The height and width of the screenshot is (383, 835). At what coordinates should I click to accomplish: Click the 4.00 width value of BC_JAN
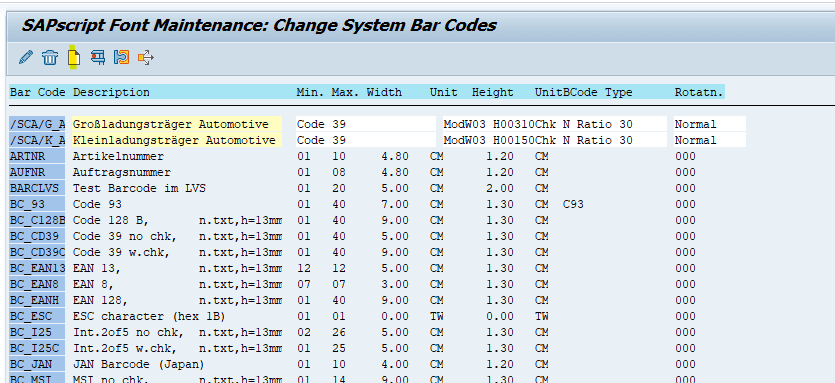tap(395, 364)
